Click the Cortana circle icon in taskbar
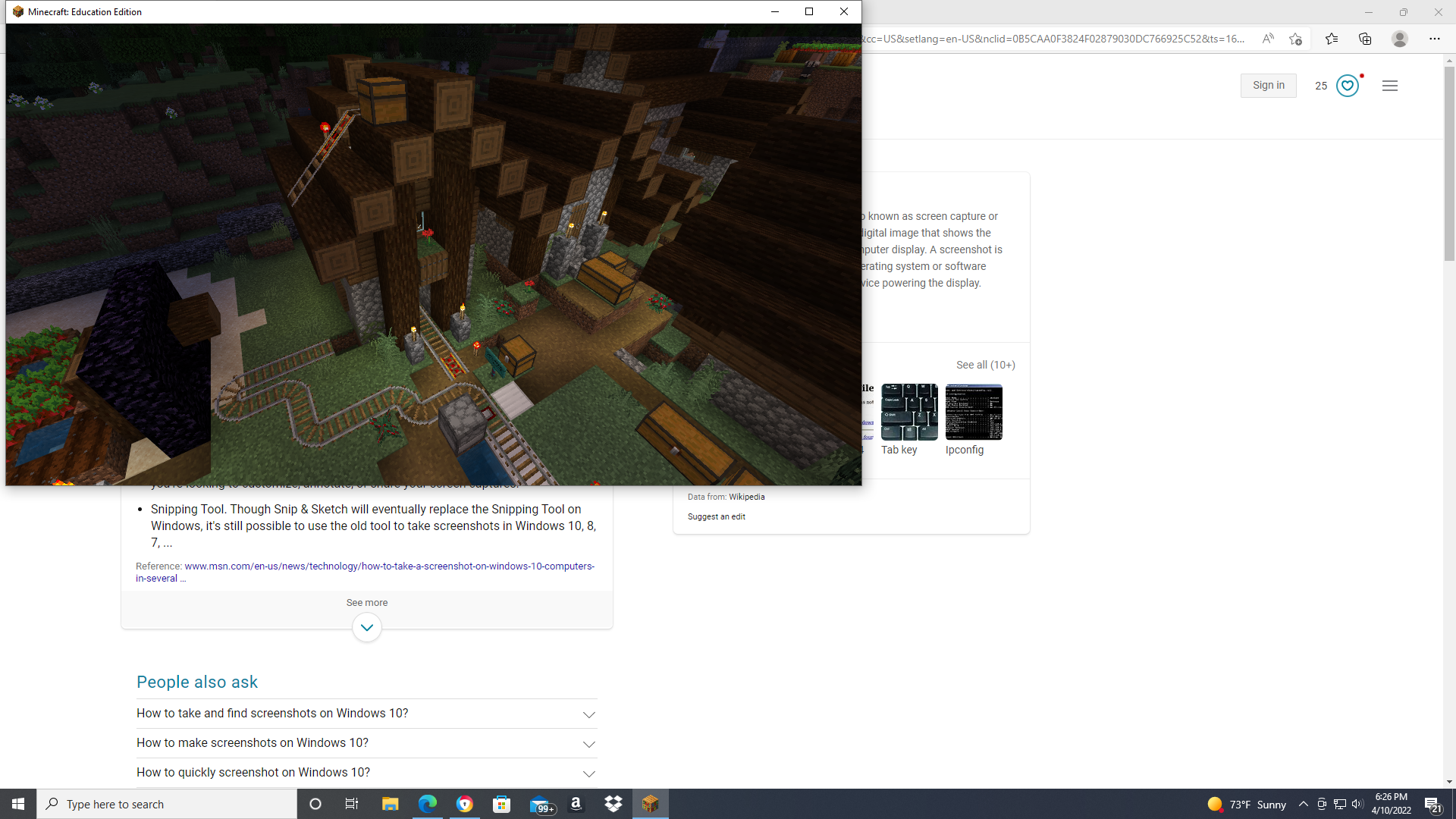 pos(315,804)
